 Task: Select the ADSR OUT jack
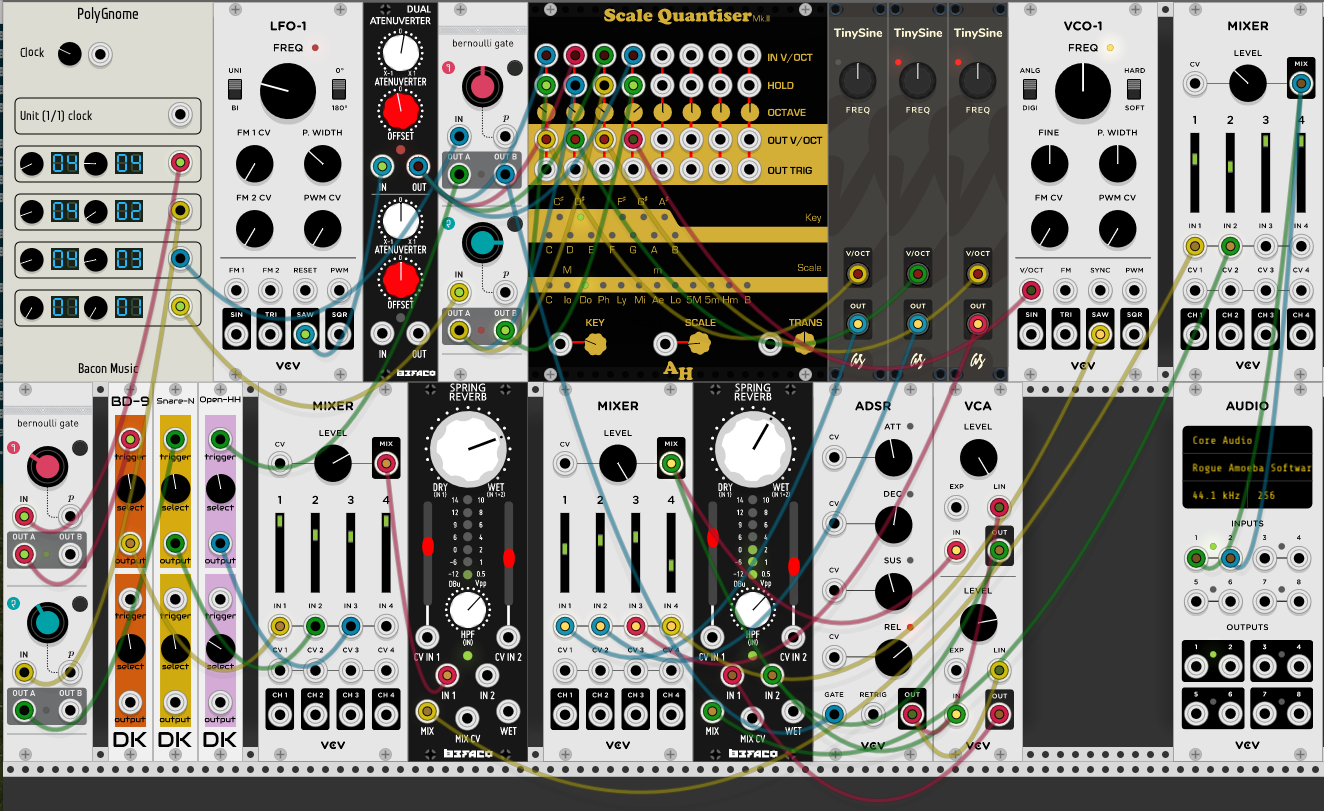[x=911, y=714]
